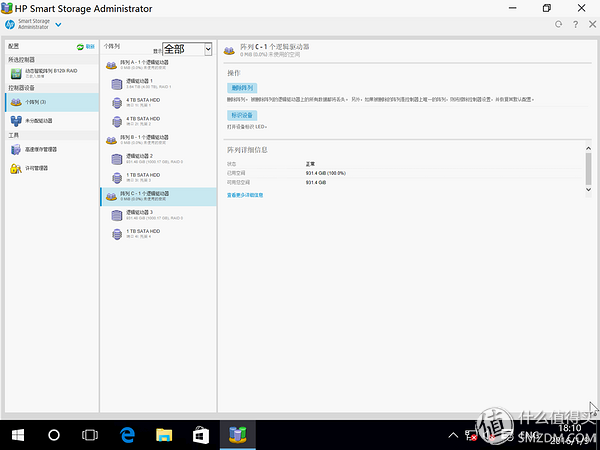Open the 查看更多详细信息 more details link

[x=245, y=195]
